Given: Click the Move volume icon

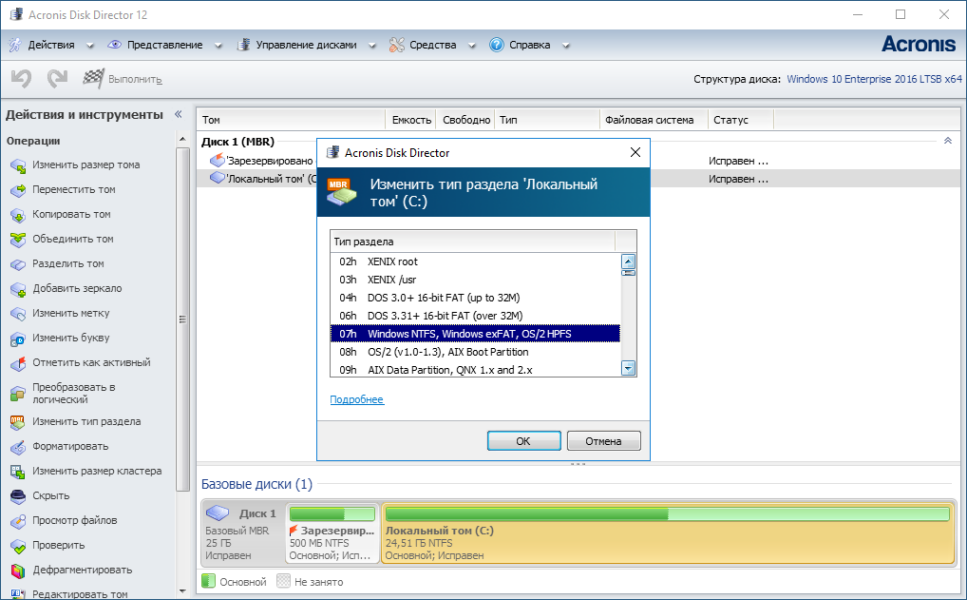Looking at the screenshot, I should coord(18,190).
